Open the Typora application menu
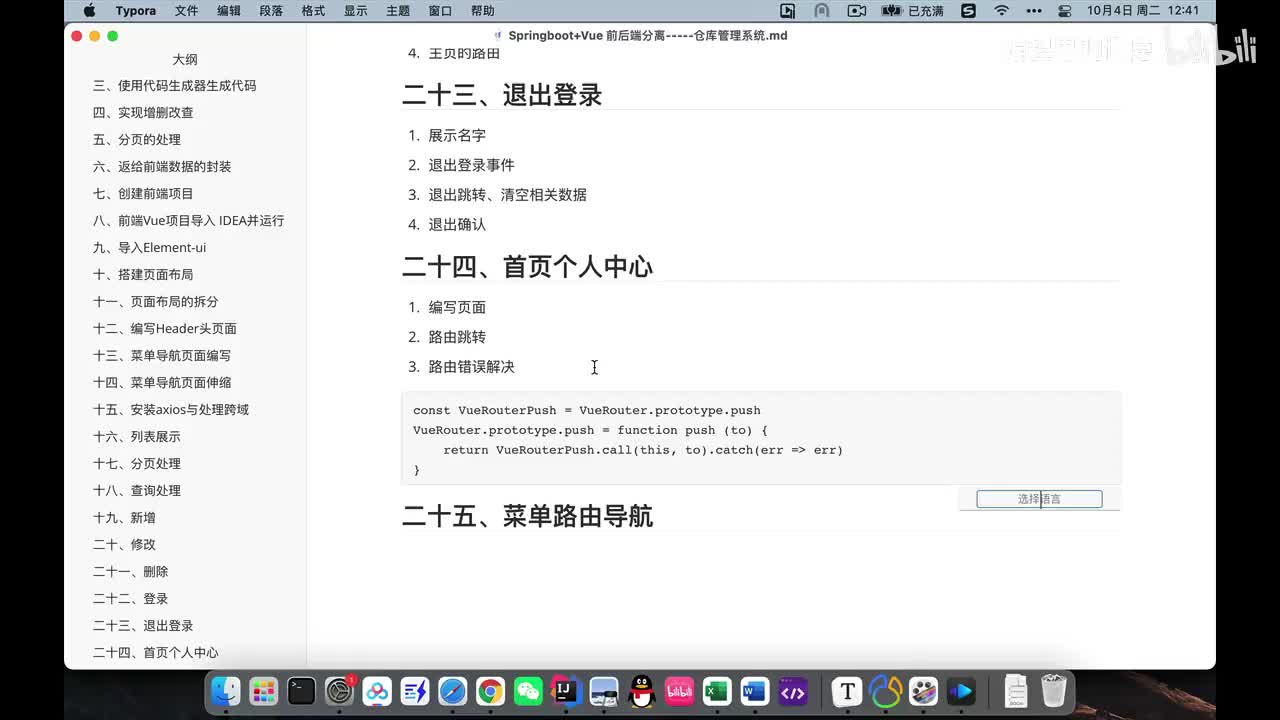The height and width of the screenshot is (720, 1280). point(135,11)
